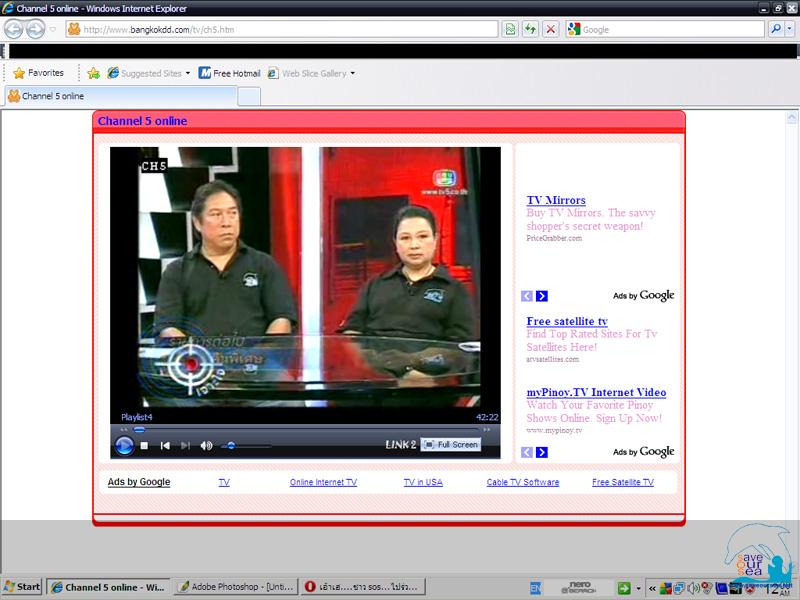Expand Suggested Sites dropdown
800x600 pixels.
coord(187,74)
